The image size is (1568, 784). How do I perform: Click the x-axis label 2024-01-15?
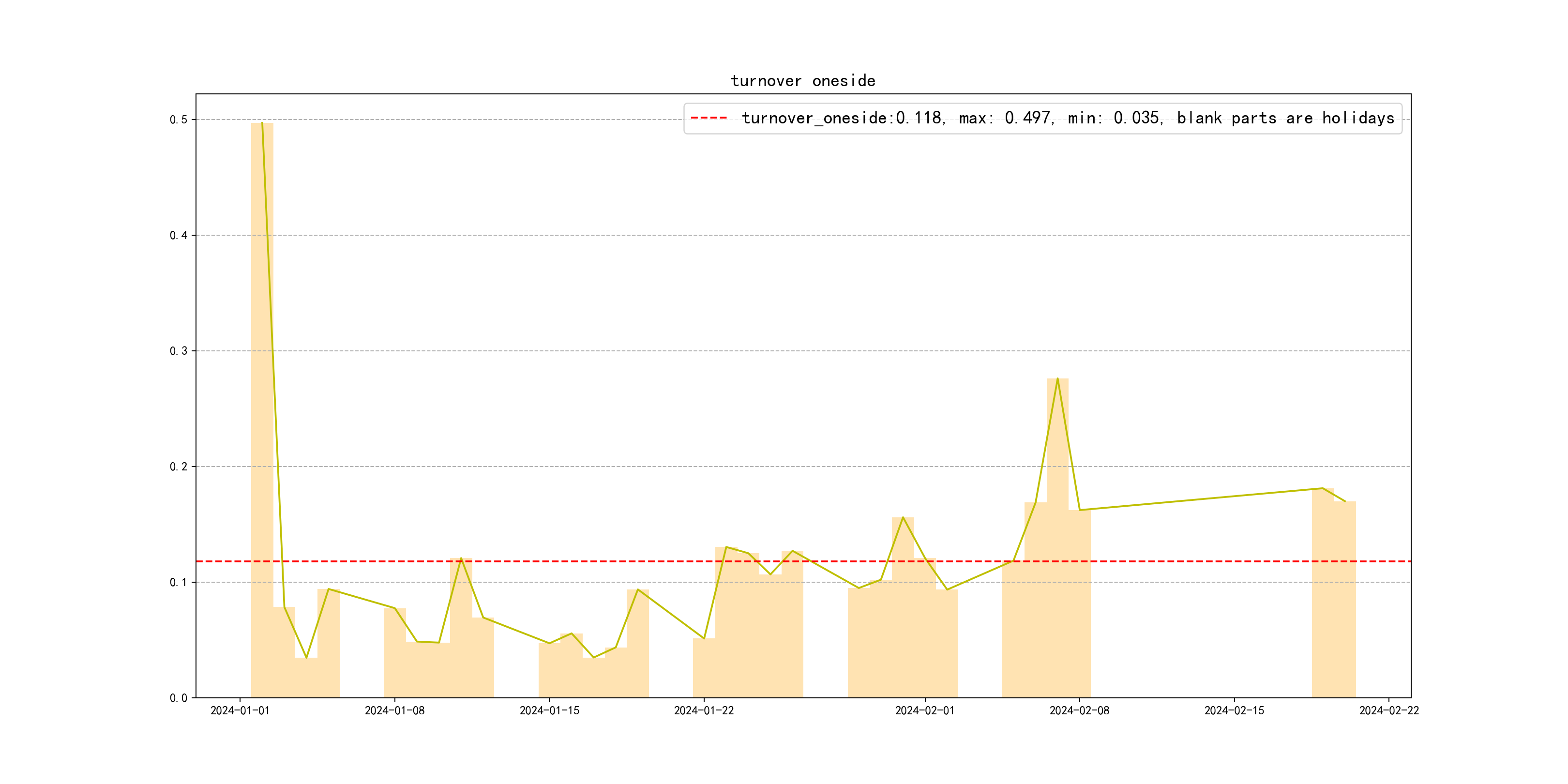coord(549,711)
